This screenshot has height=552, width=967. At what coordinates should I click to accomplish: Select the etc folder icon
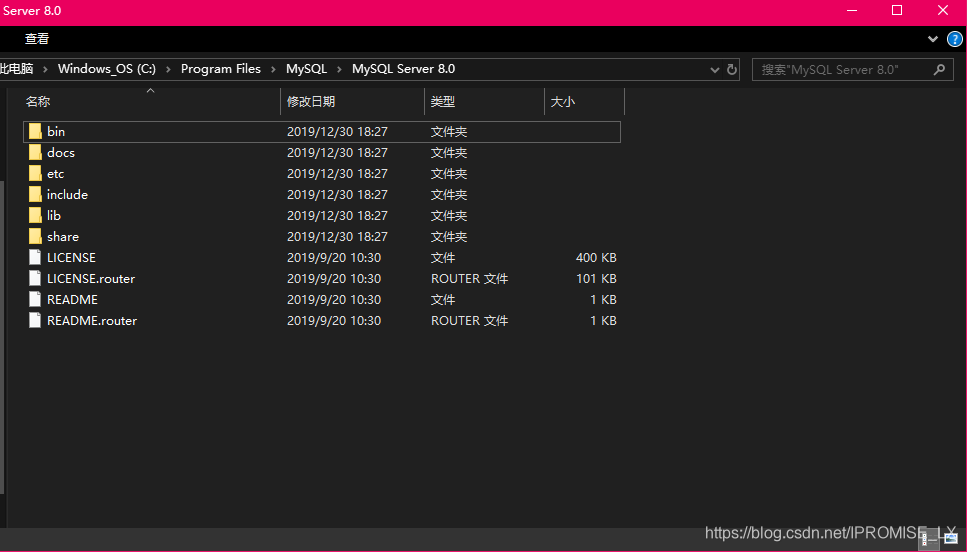point(35,173)
